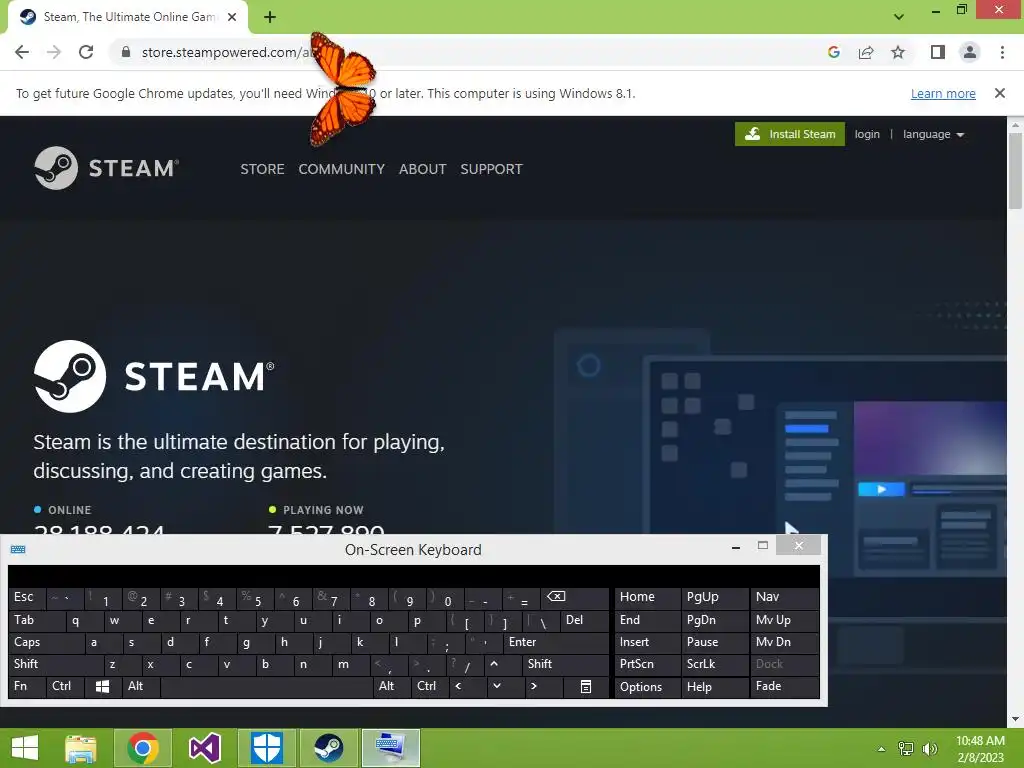1024x768 pixels.
Task: Toggle the Nav key
Action: (784, 598)
